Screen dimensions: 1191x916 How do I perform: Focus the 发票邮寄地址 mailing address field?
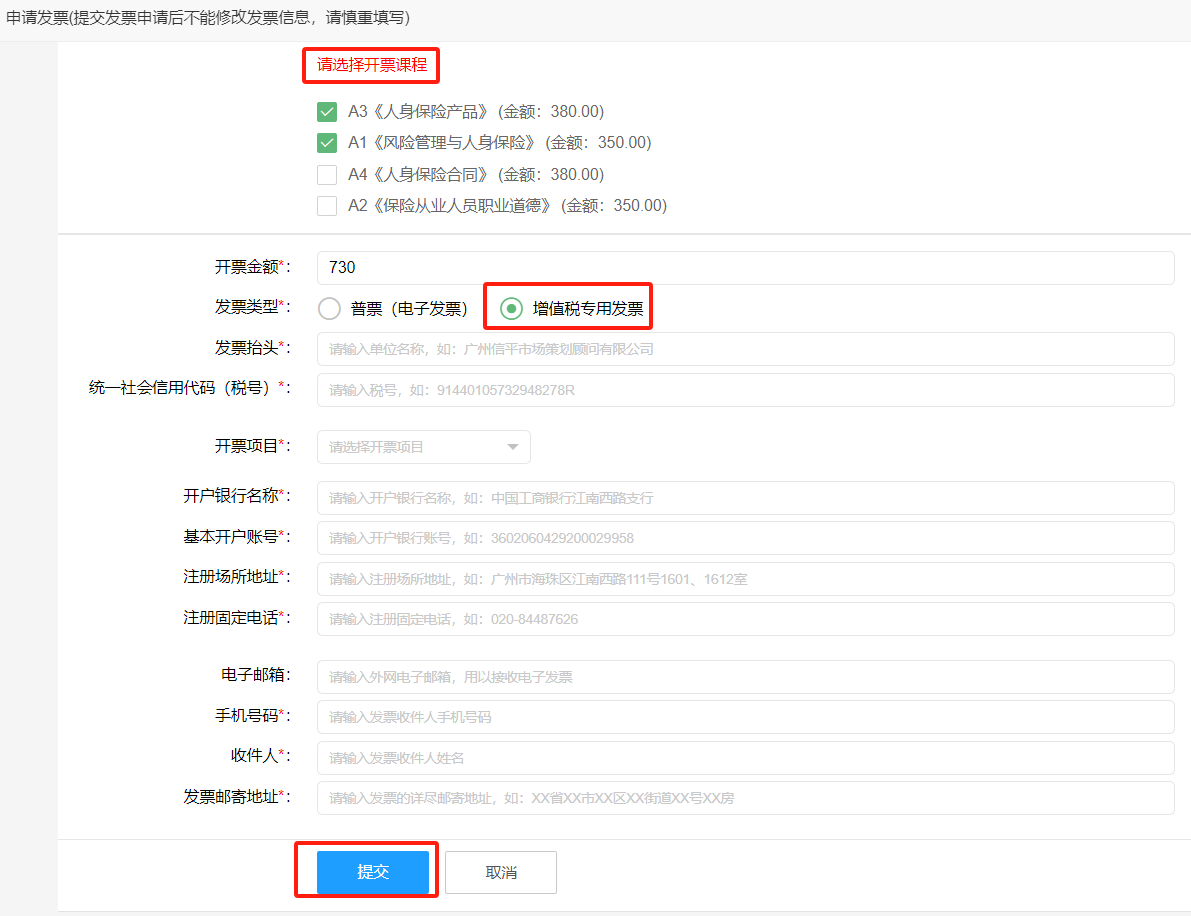coord(745,799)
